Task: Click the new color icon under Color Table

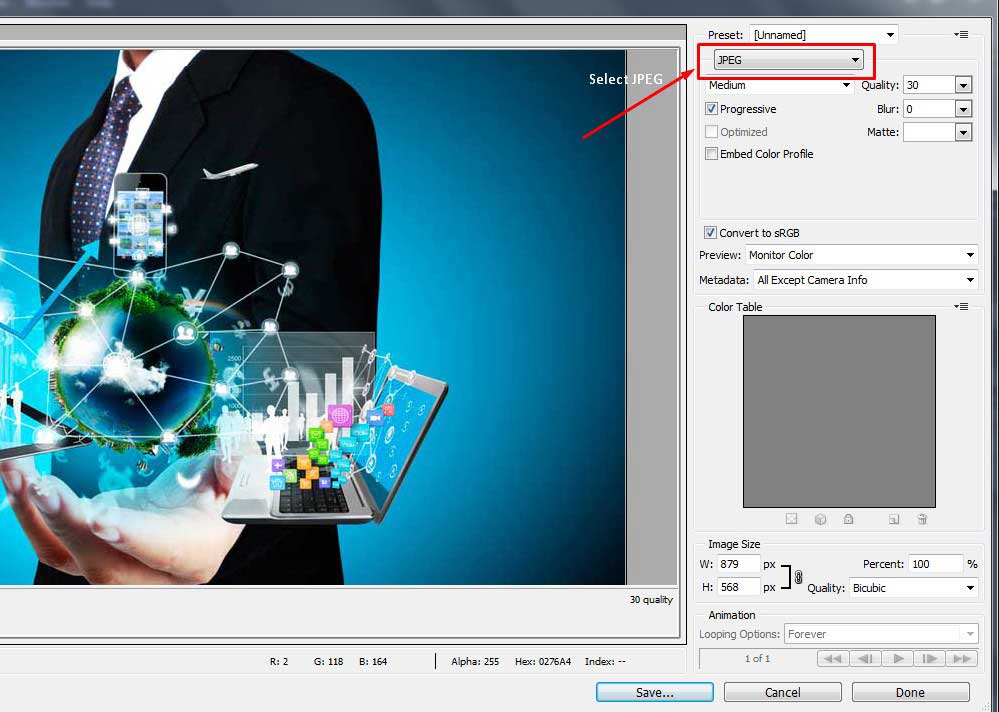Action: point(894,519)
